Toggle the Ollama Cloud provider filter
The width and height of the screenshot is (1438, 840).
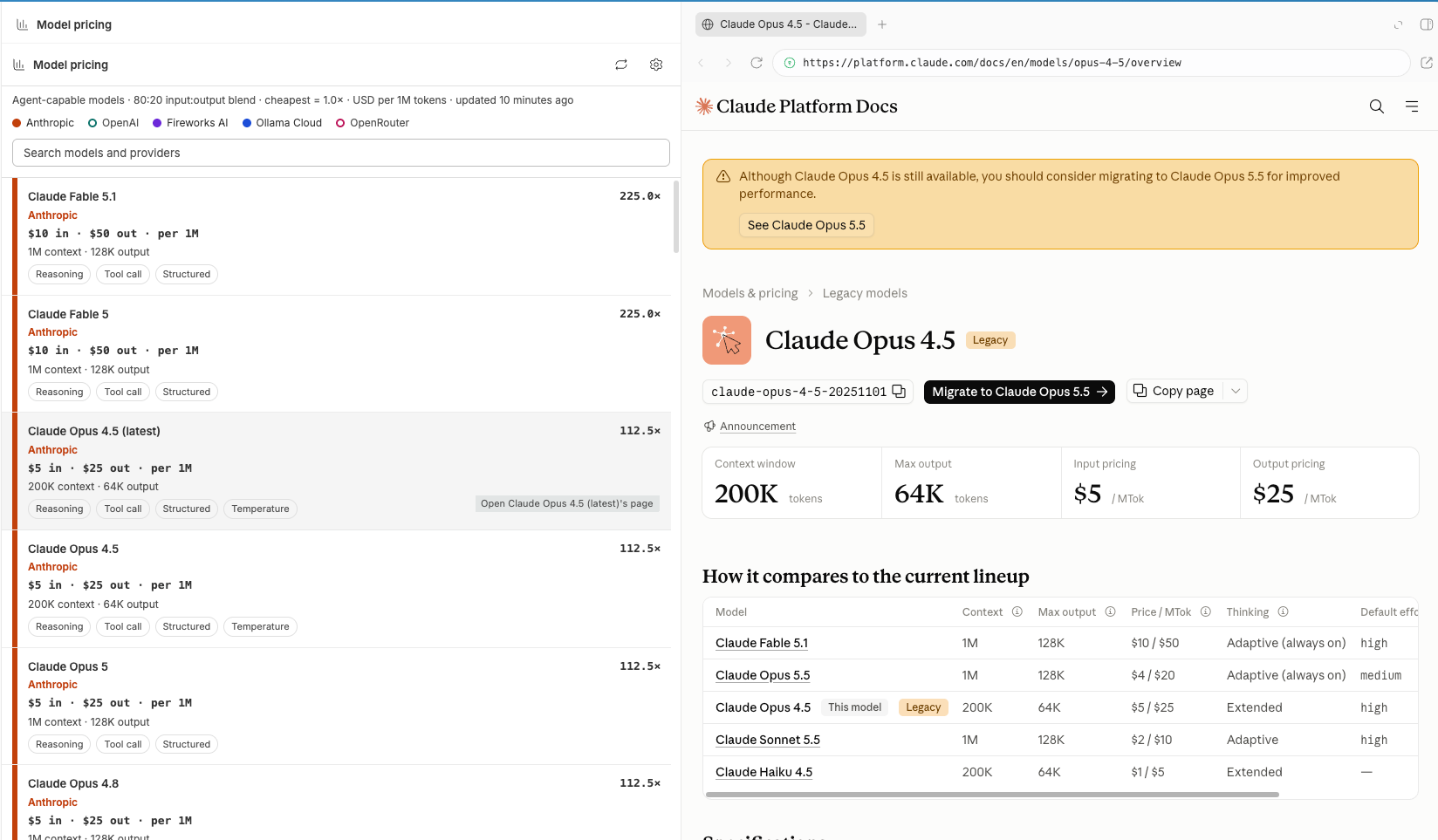(282, 123)
